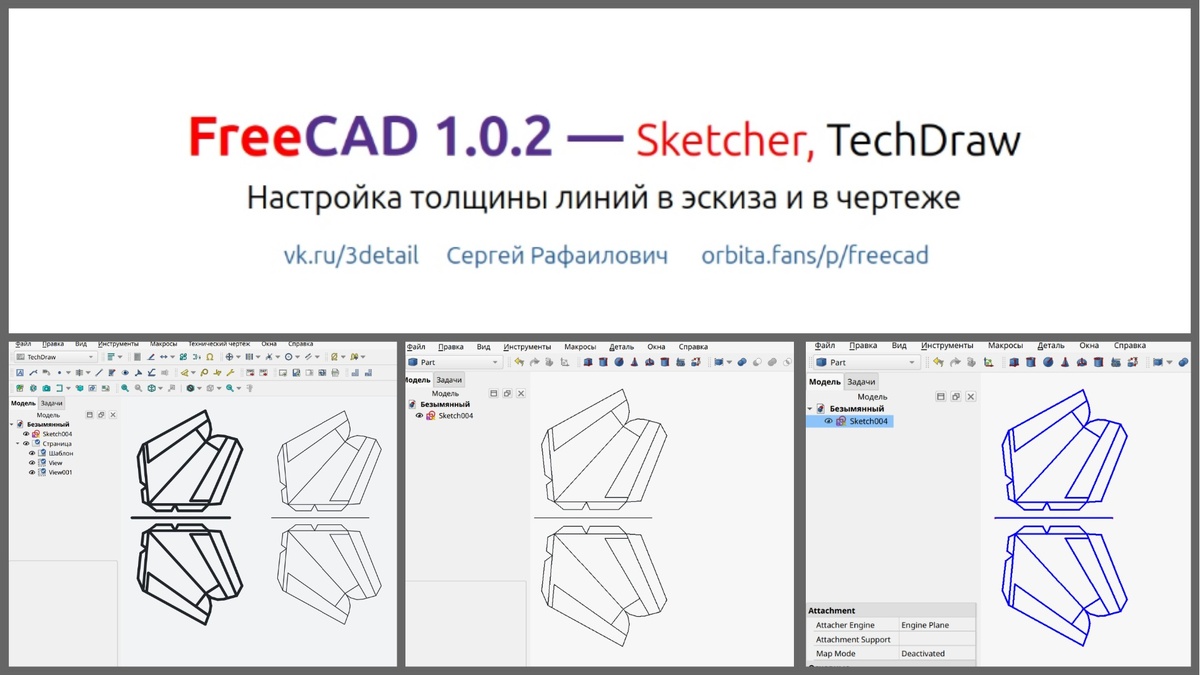Open Part workbench dropdown in right window
Image resolution: width=1200 pixels, height=675 pixels.
pos(867,362)
